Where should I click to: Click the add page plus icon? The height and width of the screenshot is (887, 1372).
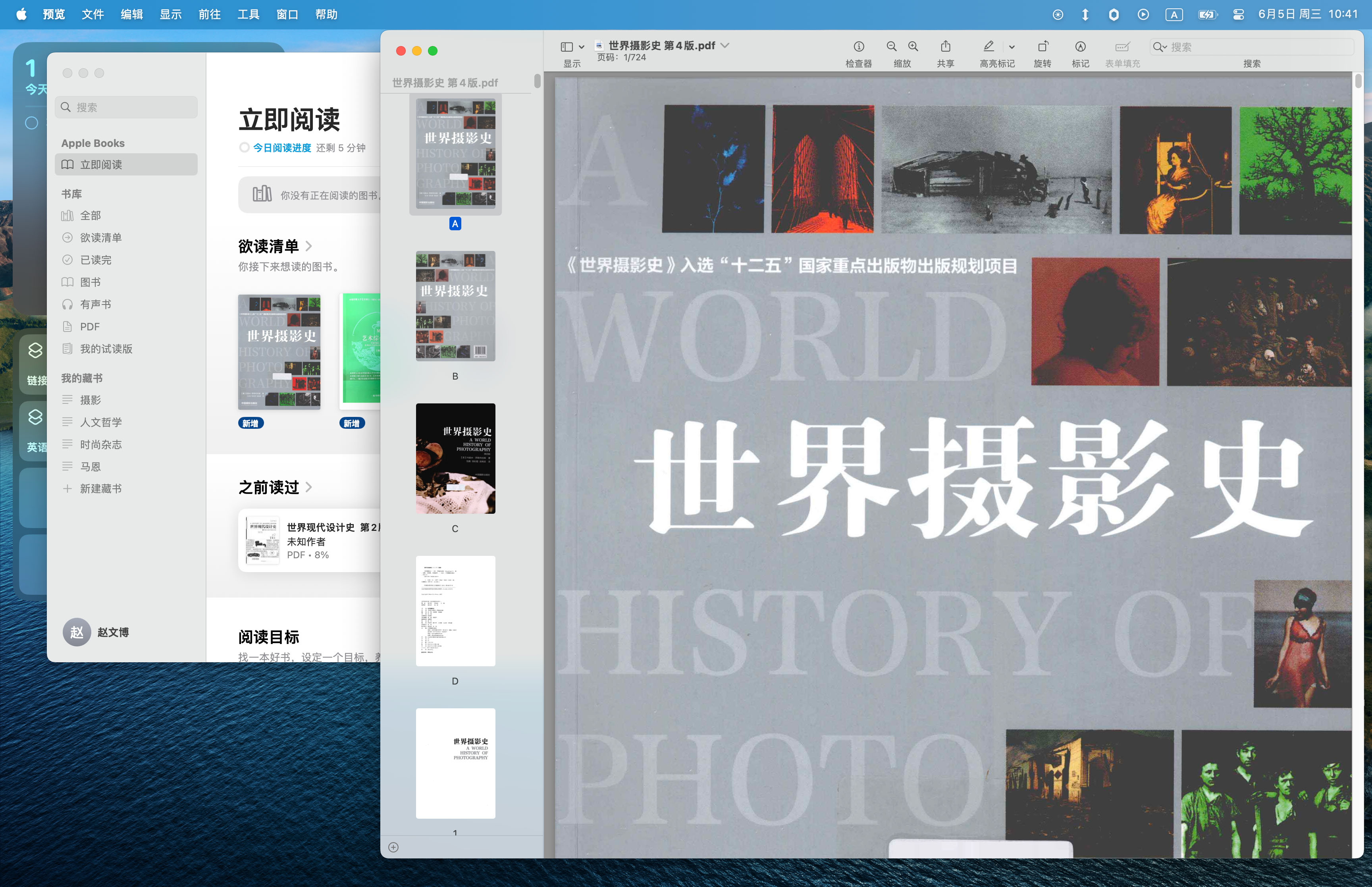tap(393, 847)
